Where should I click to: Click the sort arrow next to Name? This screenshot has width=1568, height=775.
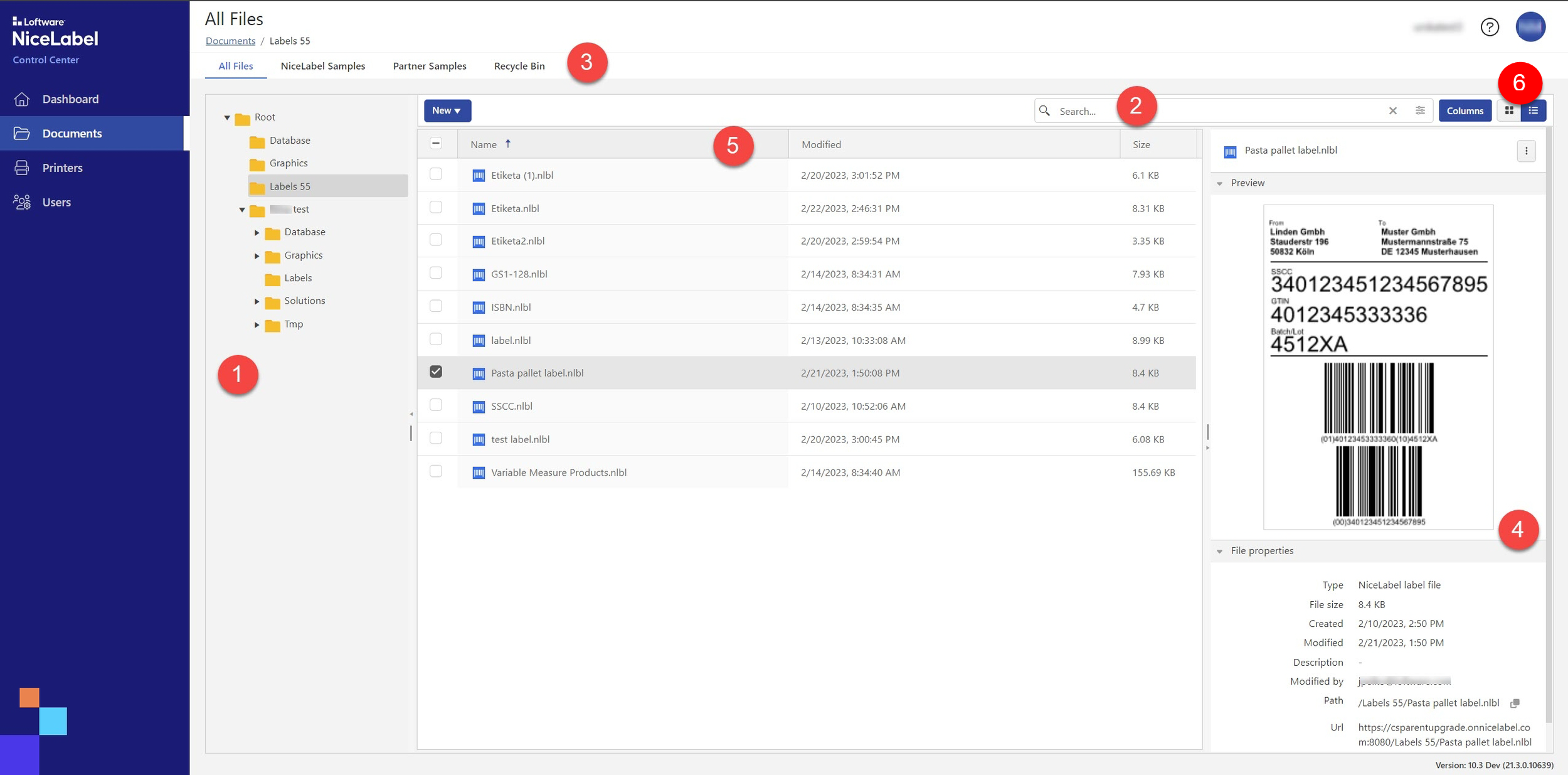point(508,144)
